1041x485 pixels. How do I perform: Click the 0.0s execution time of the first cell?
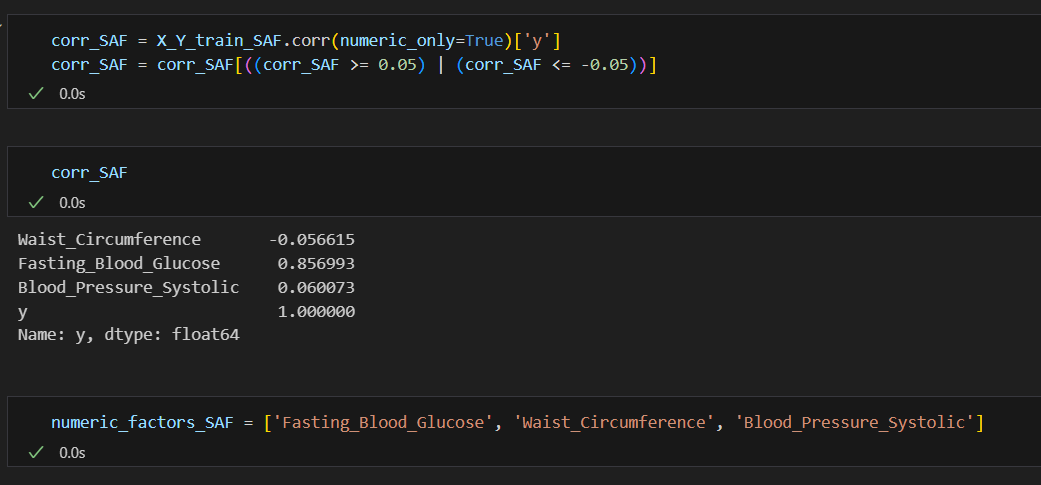(72, 94)
